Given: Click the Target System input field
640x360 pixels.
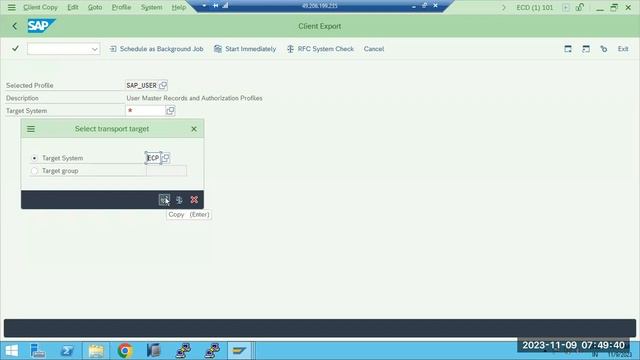Looking at the screenshot, I should (x=145, y=111).
